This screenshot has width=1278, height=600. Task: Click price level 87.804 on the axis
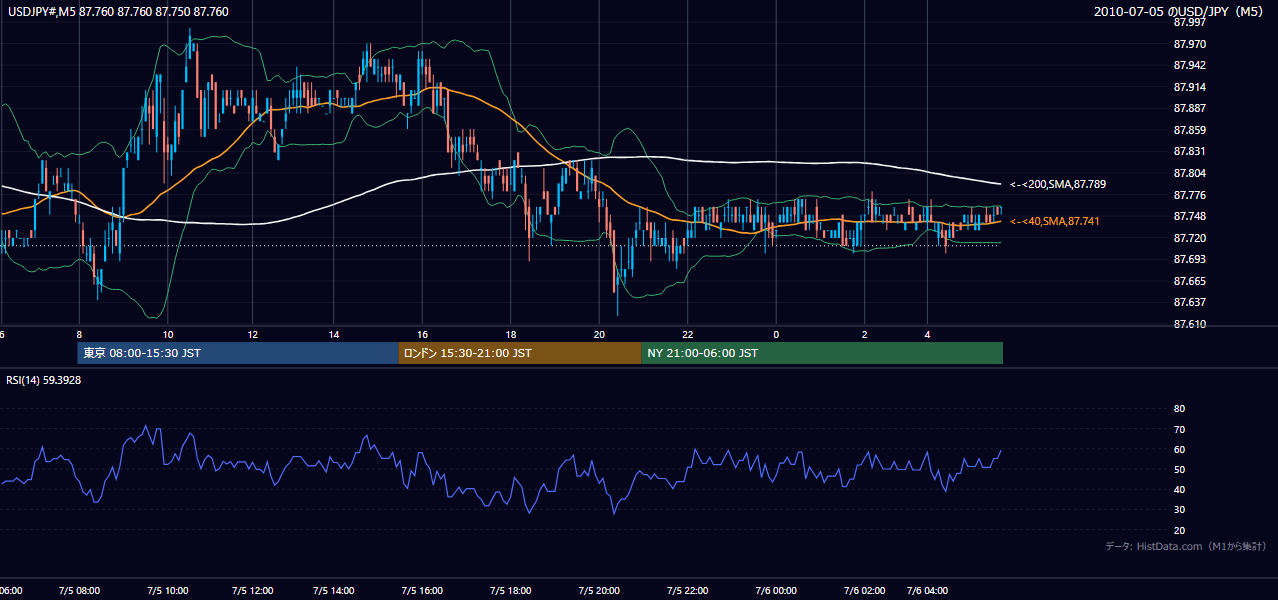pos(1188,173)
